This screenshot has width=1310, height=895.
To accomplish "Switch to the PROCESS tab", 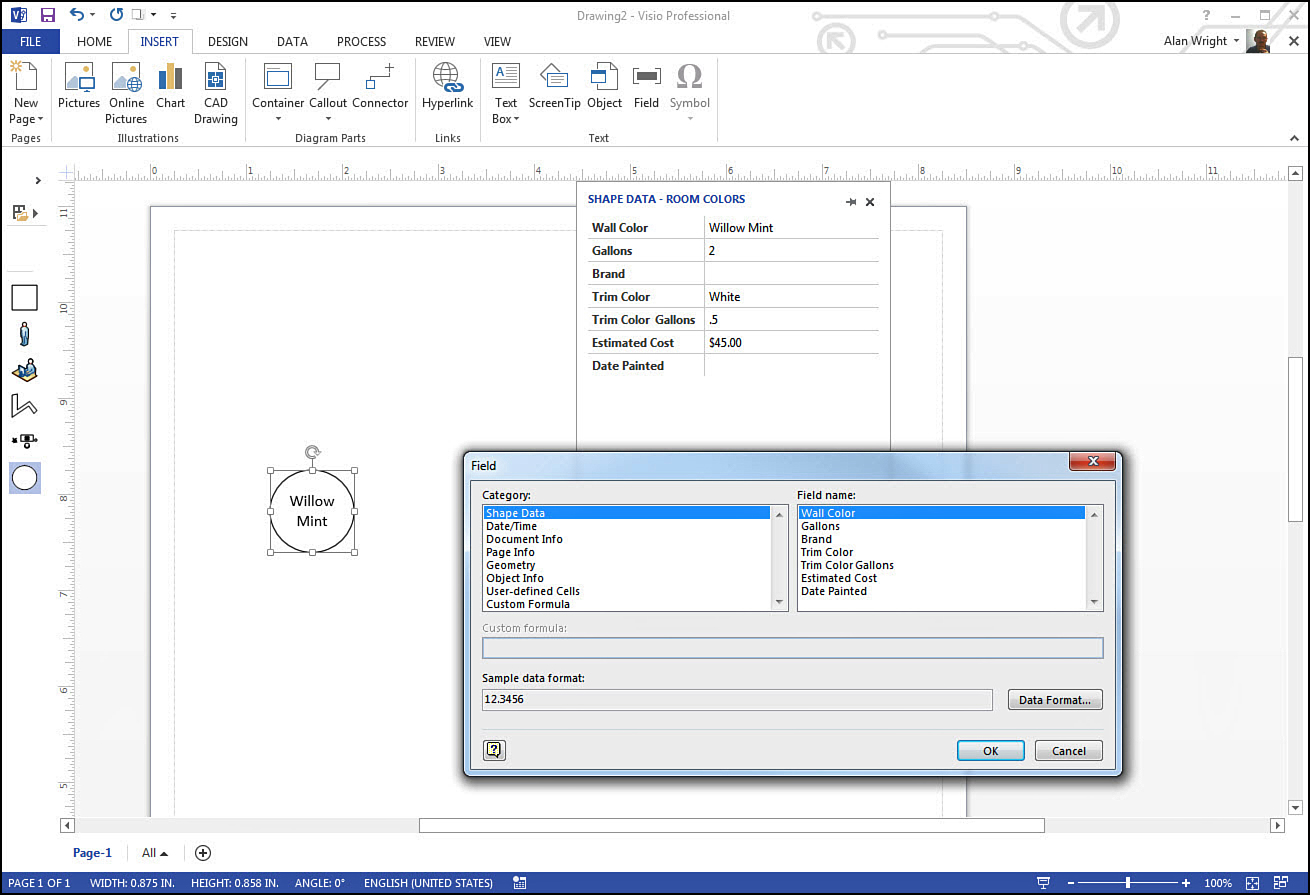I will click(361, 42).
